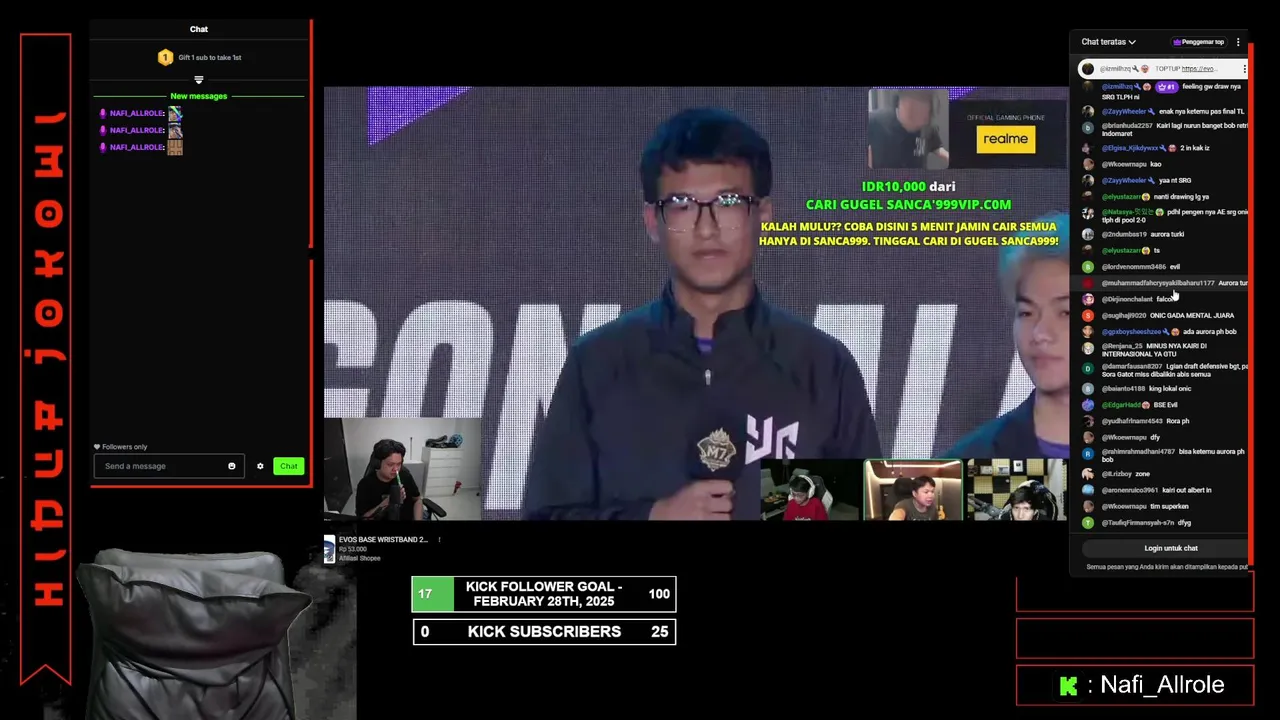Click the first NAFI_ALLROLE emote image
Image resolution: width=1280 pixels, height=720 pixels.
tap(175, 114)
